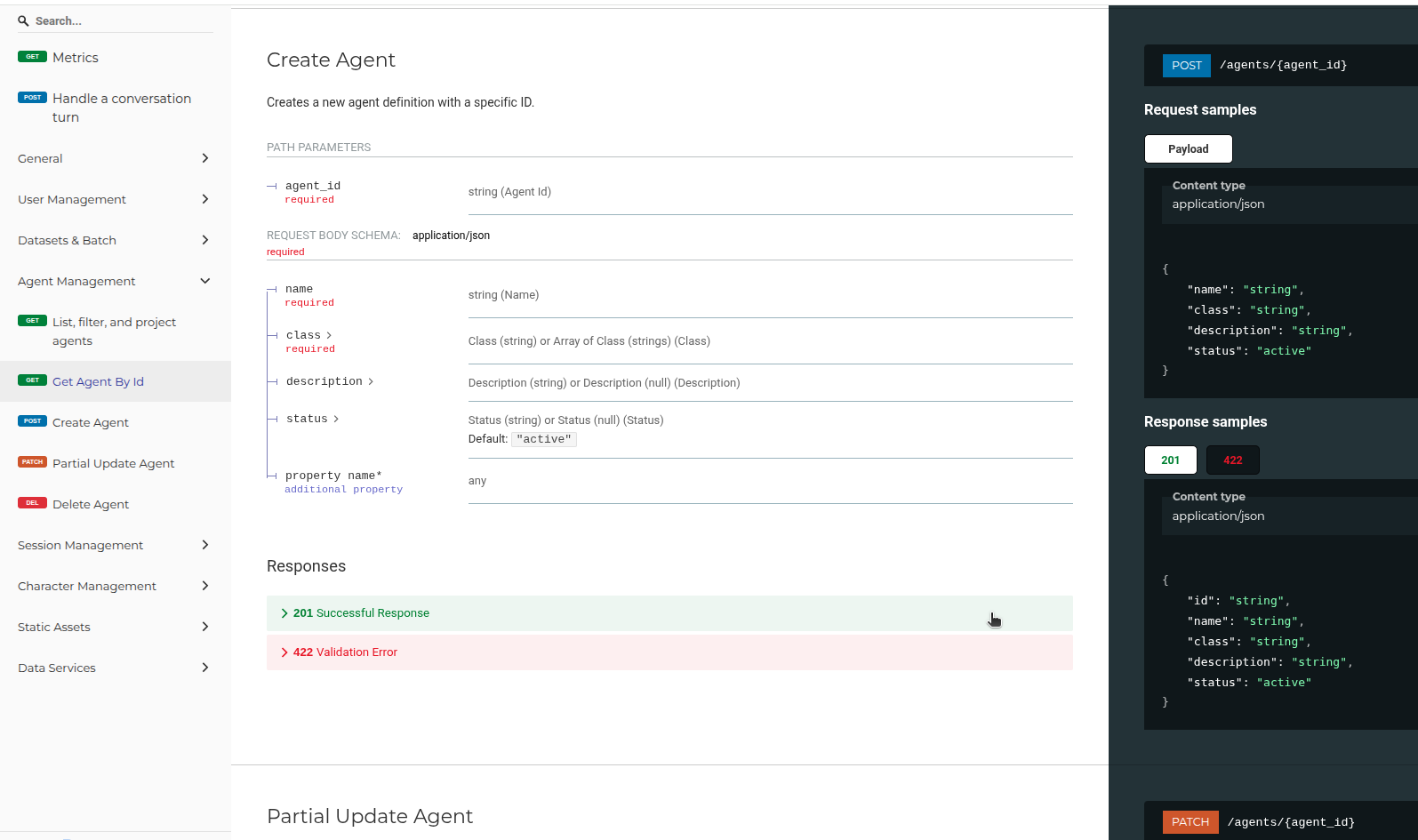Open the Delete Agent documentation link
The height and width of the screenshot is (840, 1418).
[x=91, y=504]
